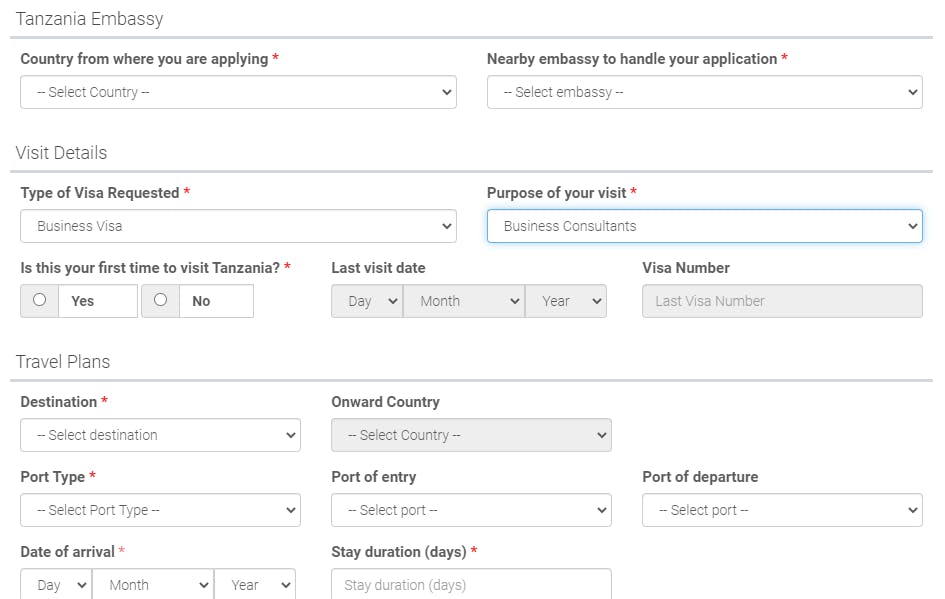
Task: Click the Last Visa Number field
Action: [x=782, y=301]
